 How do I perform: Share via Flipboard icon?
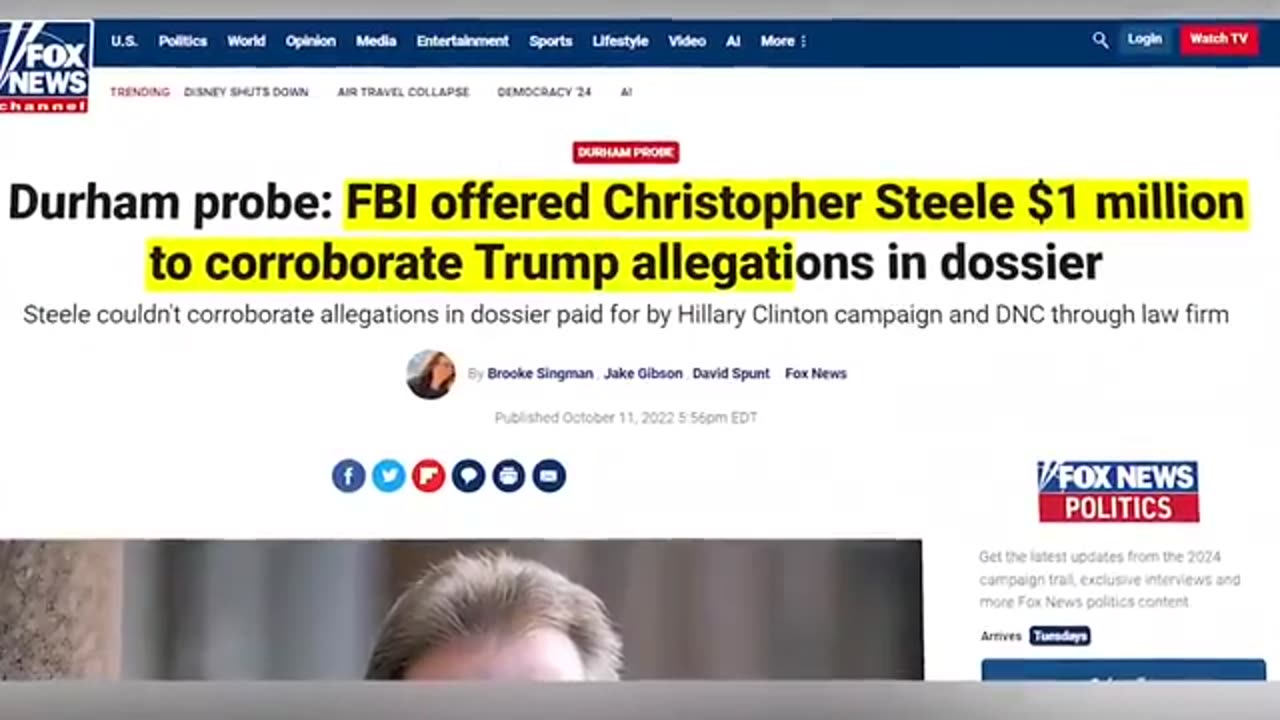click(428, 476)
